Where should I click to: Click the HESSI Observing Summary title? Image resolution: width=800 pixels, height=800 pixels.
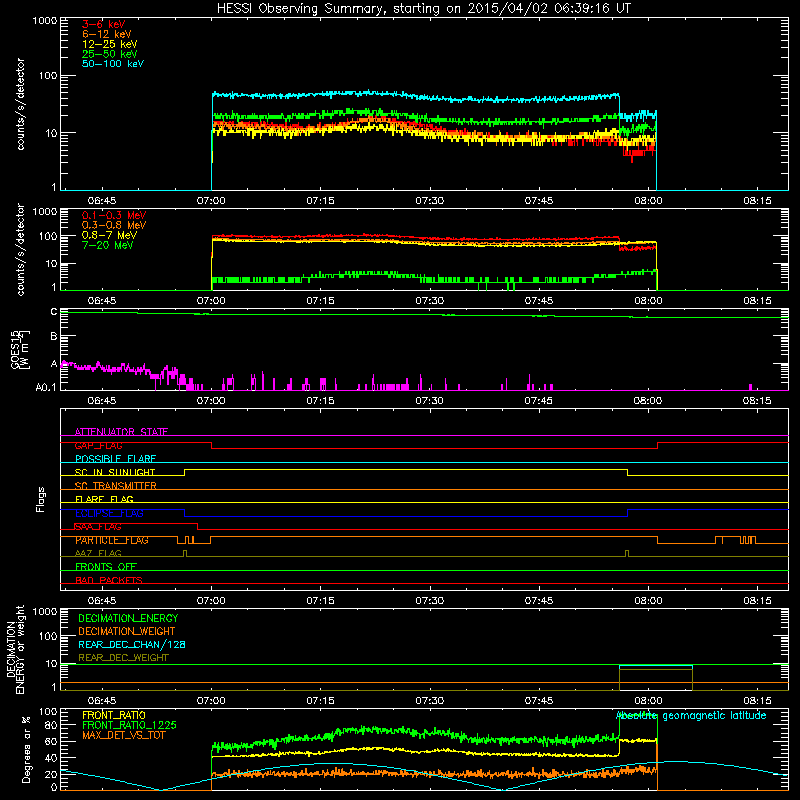(423, 9)
